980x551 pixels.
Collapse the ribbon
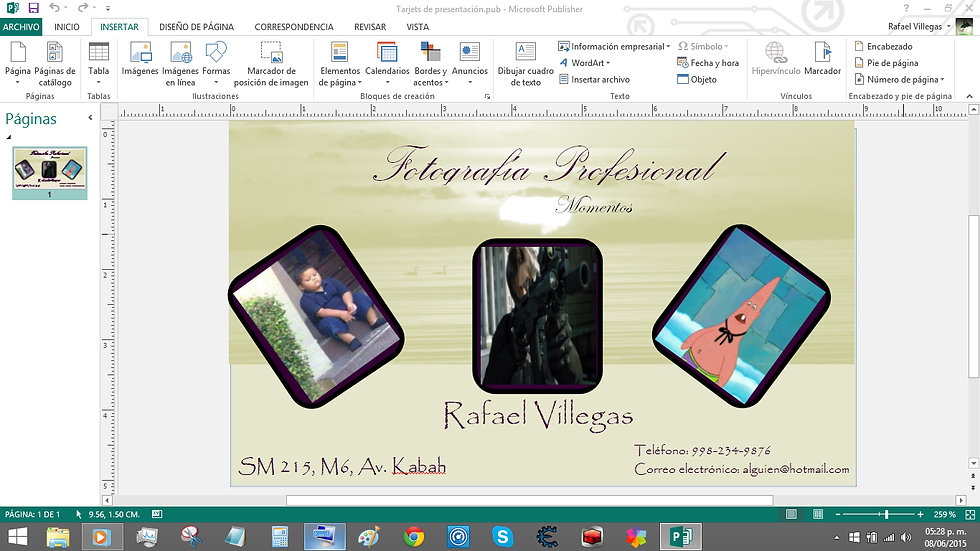[x=969, y=96]
